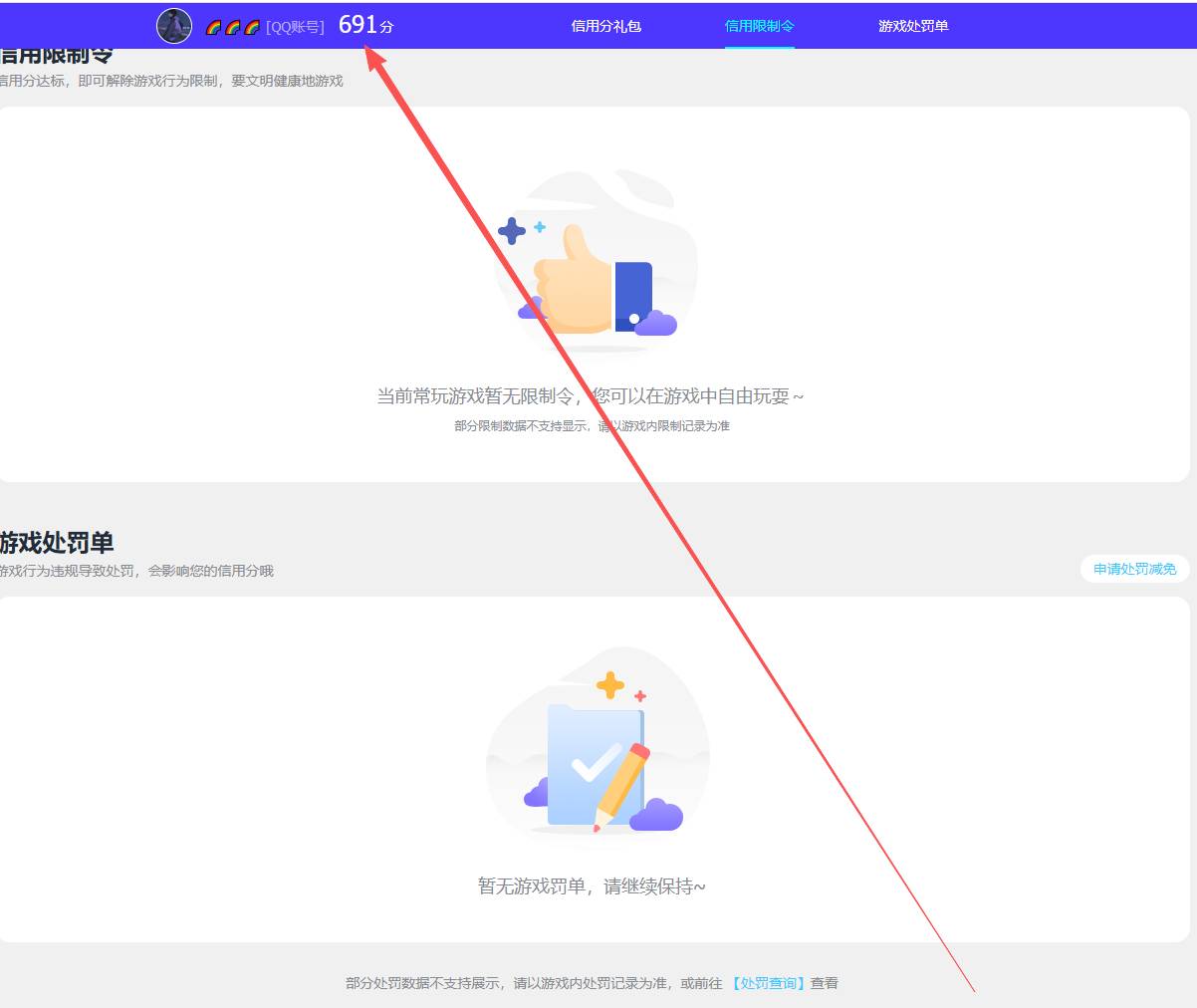Click the user avatar in the header
The image size is (1197, 1008).
[x=174, y=26]
